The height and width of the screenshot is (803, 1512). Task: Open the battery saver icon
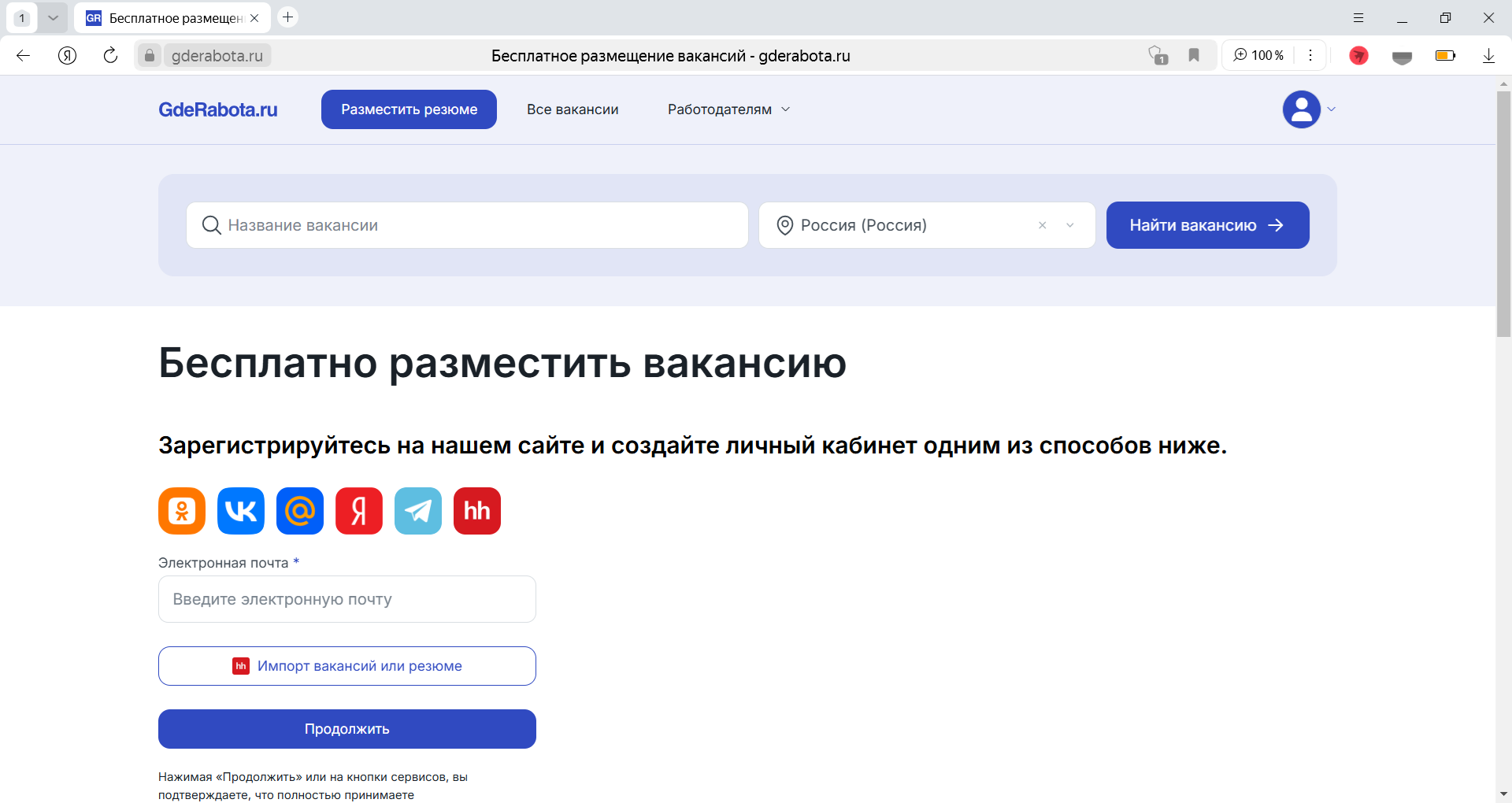coord(1446,55)
